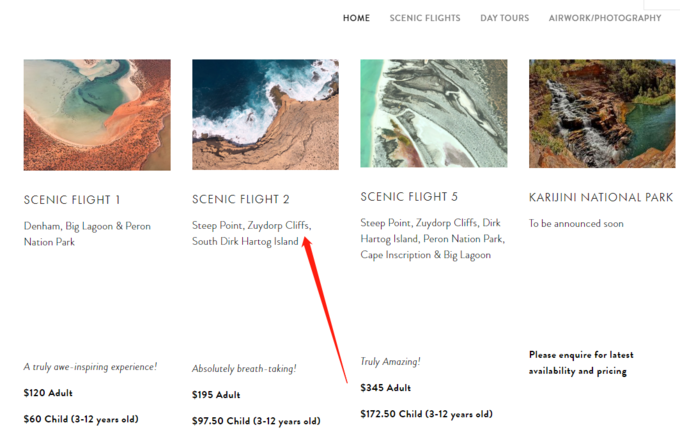Click the SCENIC FLIGHT 1 heading
Screen dimensions: 680x439
click(72, 200)
